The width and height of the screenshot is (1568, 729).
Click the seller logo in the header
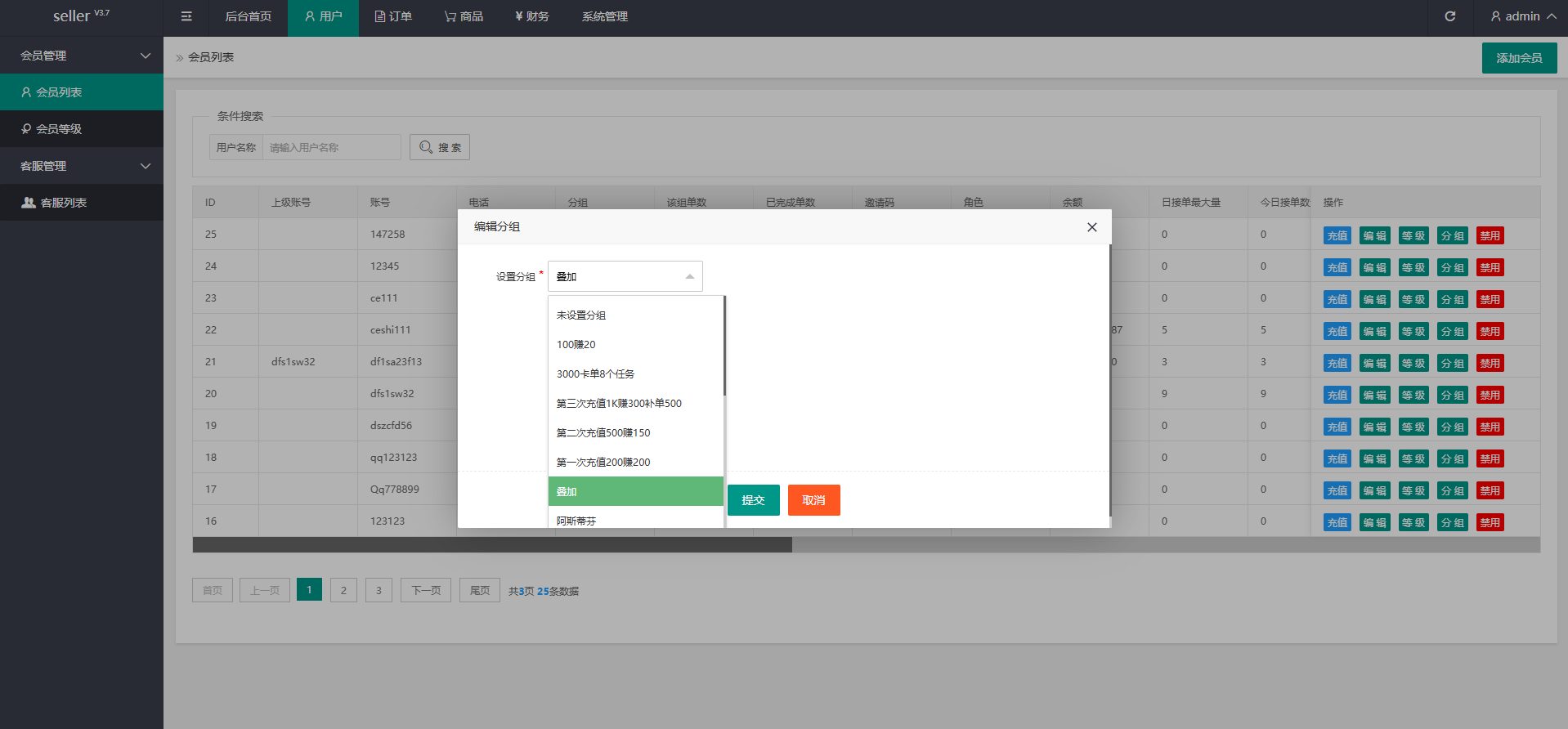pyautogui.click(x=81, y=16)
